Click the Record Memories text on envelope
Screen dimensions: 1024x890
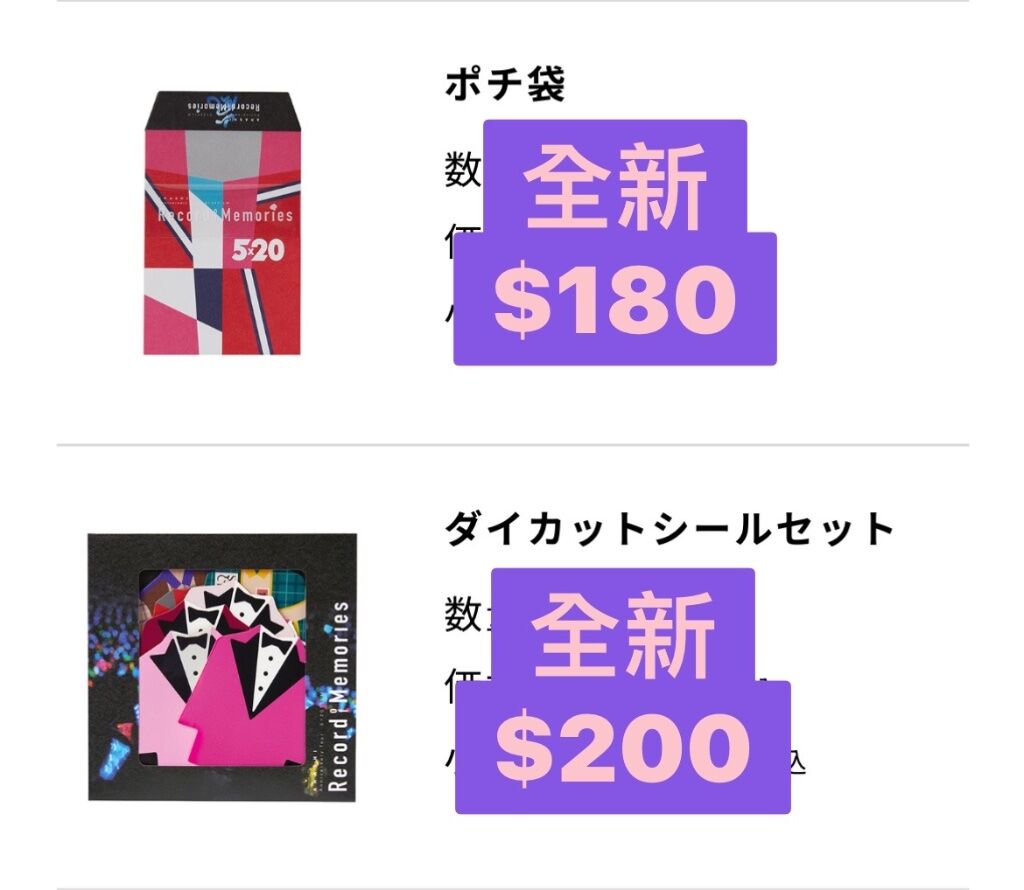coord(225,214)
